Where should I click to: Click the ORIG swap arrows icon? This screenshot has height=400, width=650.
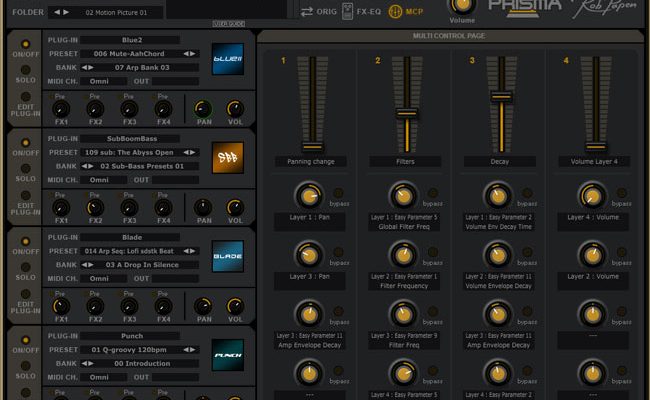(307, 11)
